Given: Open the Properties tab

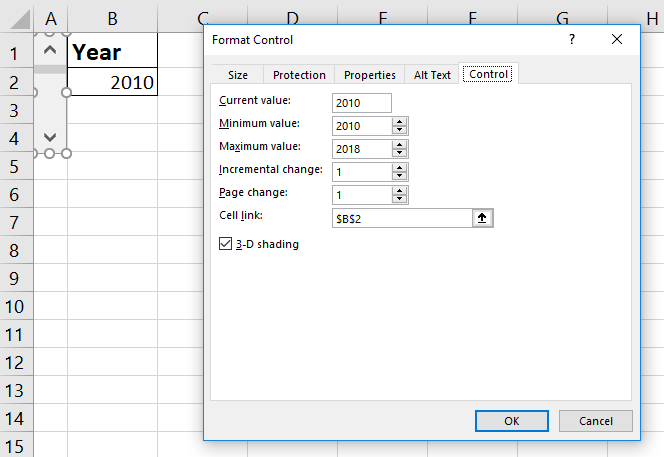Looking at the screenshot, I should (370, 75).
